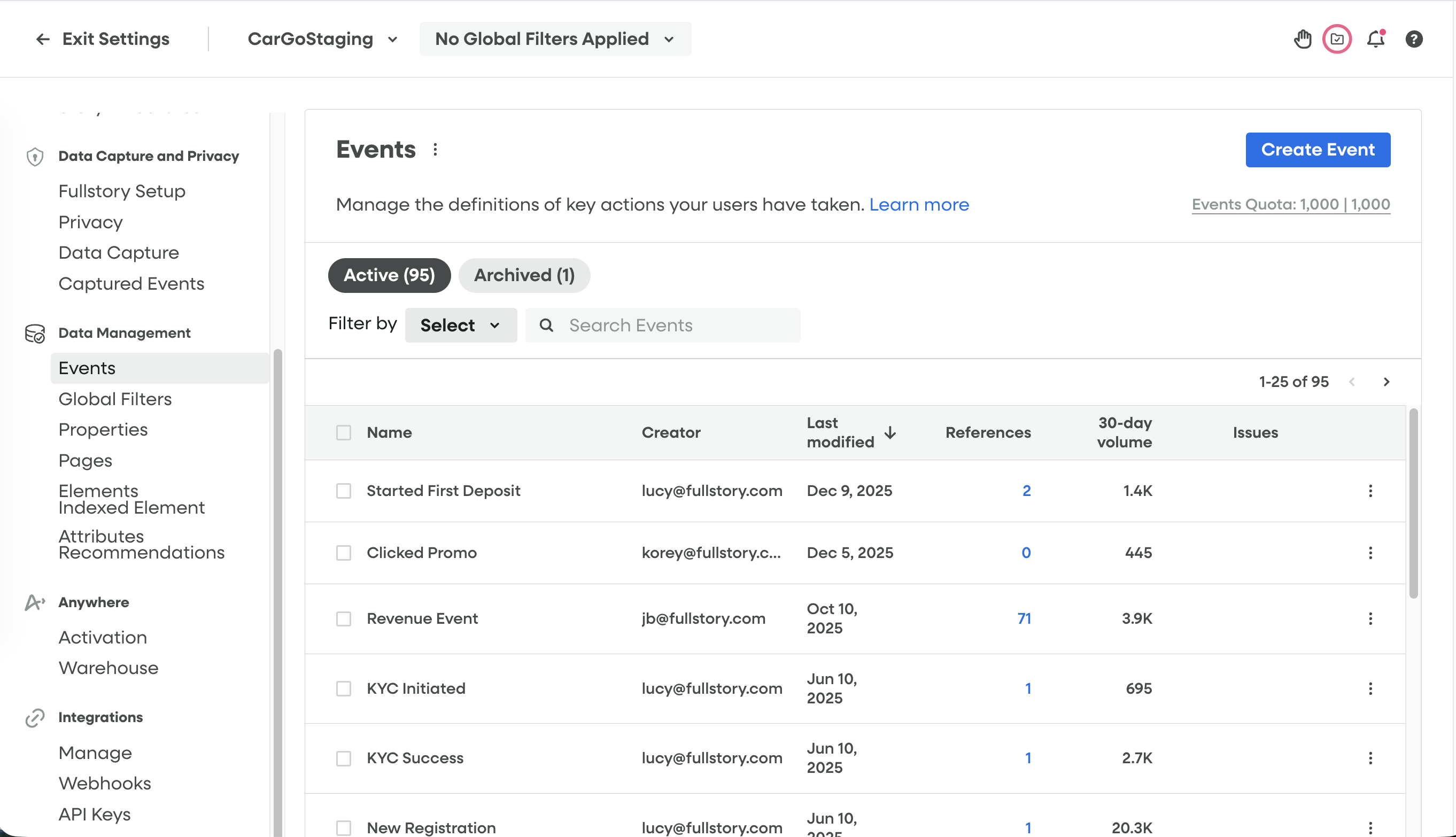This screenshot has width=1456, height=837.
Task: Open the options menu beside Events title
Action: 435,150
